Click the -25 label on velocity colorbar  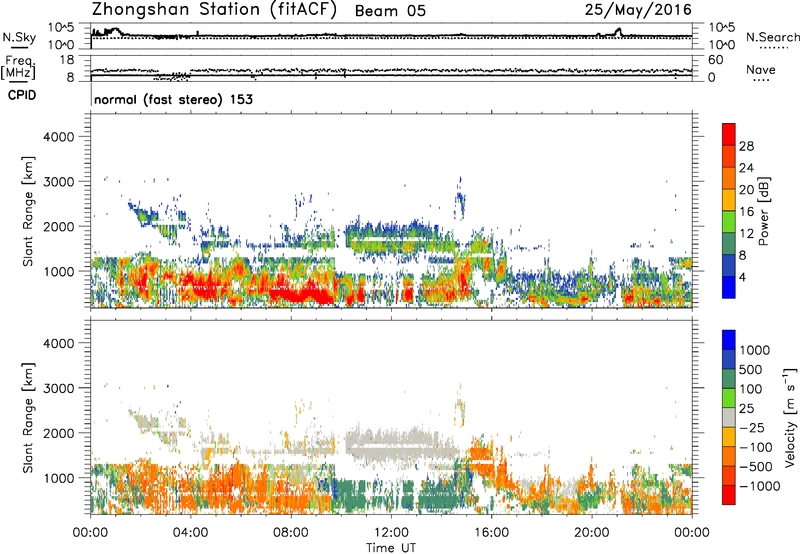click(x=752, y=428)
